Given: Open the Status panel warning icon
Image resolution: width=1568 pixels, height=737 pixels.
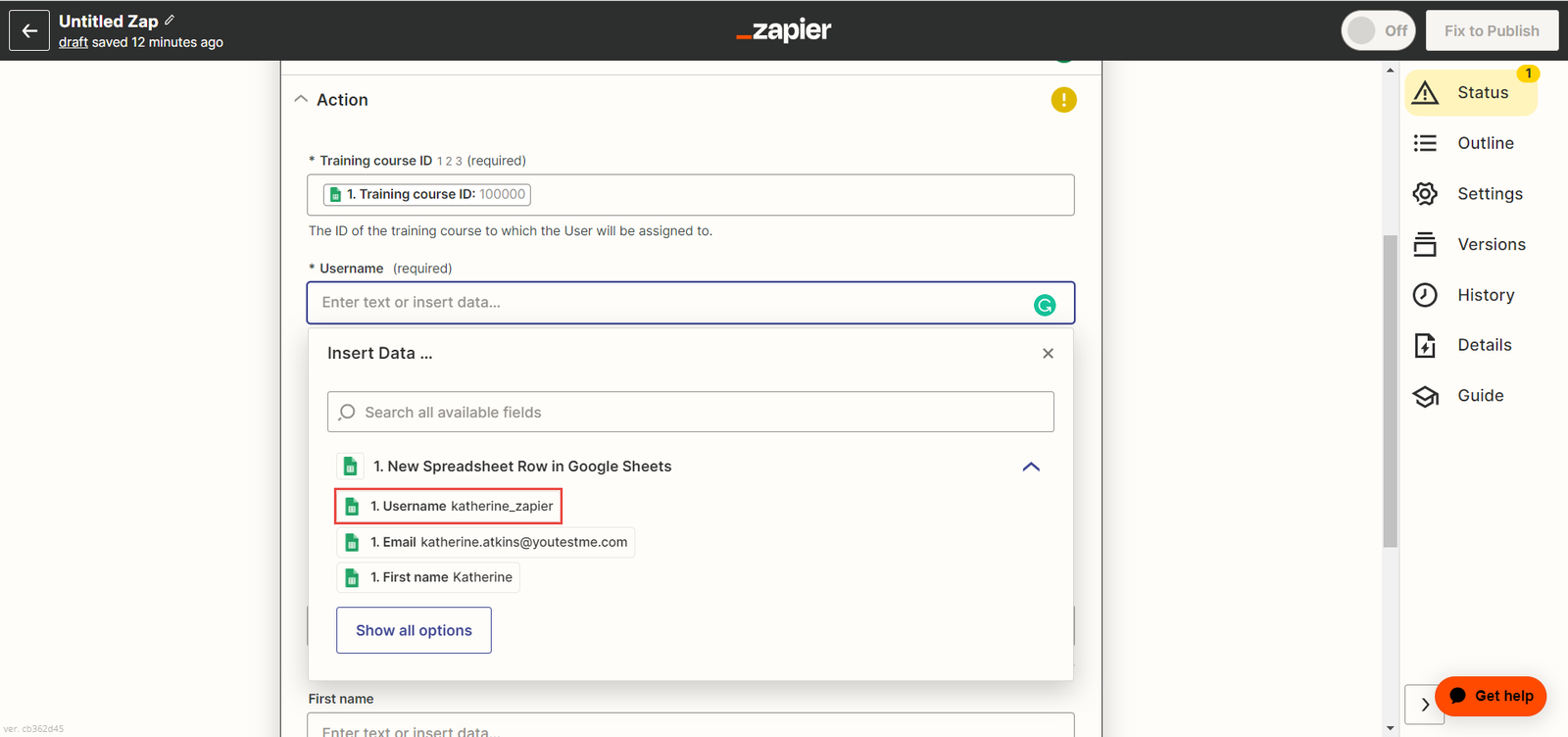Looking at the screenshot, I should point(1425,93).
